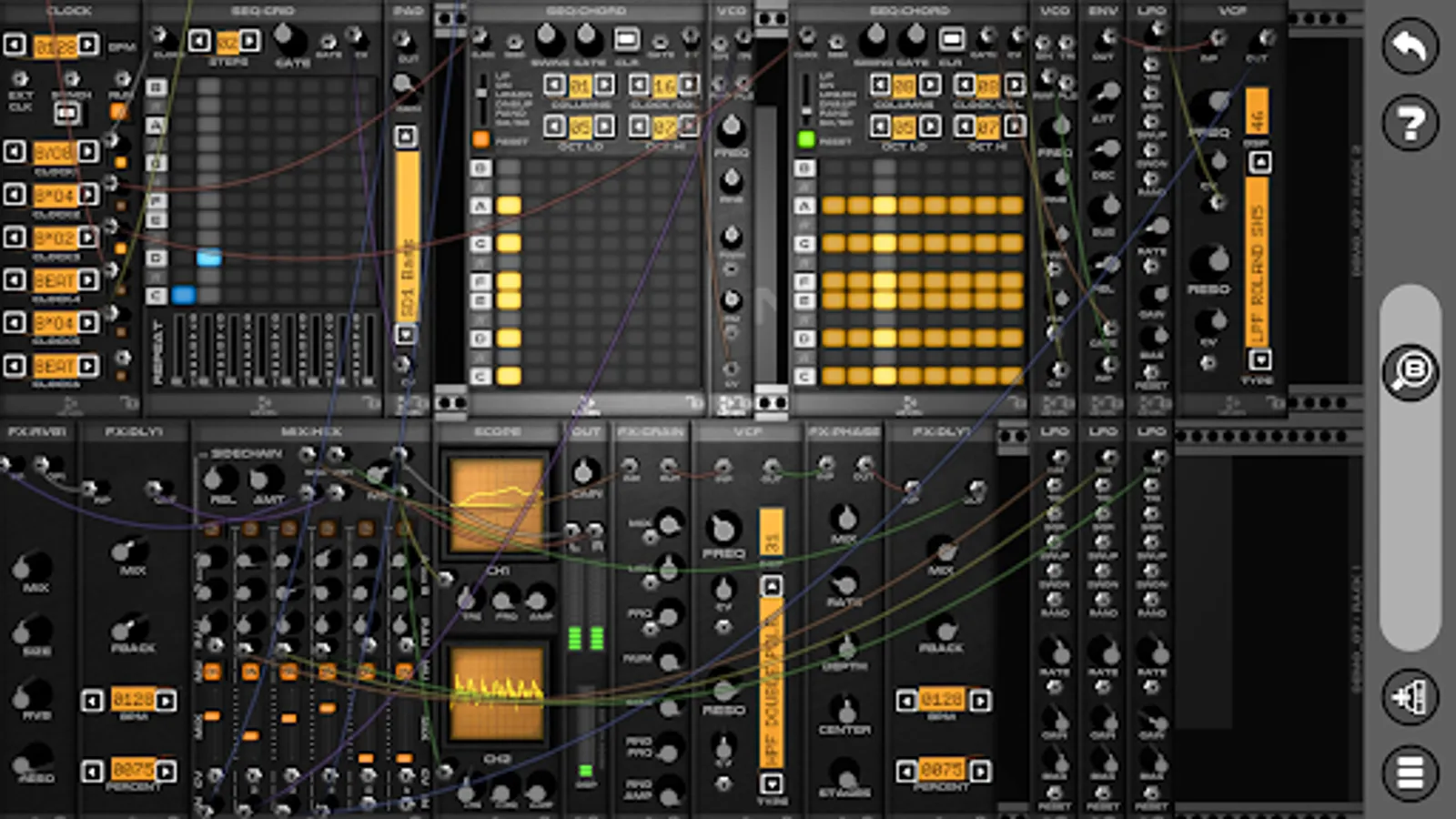The image size is (1456, 819).
Task: Click sidechain REL knob in MIX:HEX
Action: [x=219, y=478]
